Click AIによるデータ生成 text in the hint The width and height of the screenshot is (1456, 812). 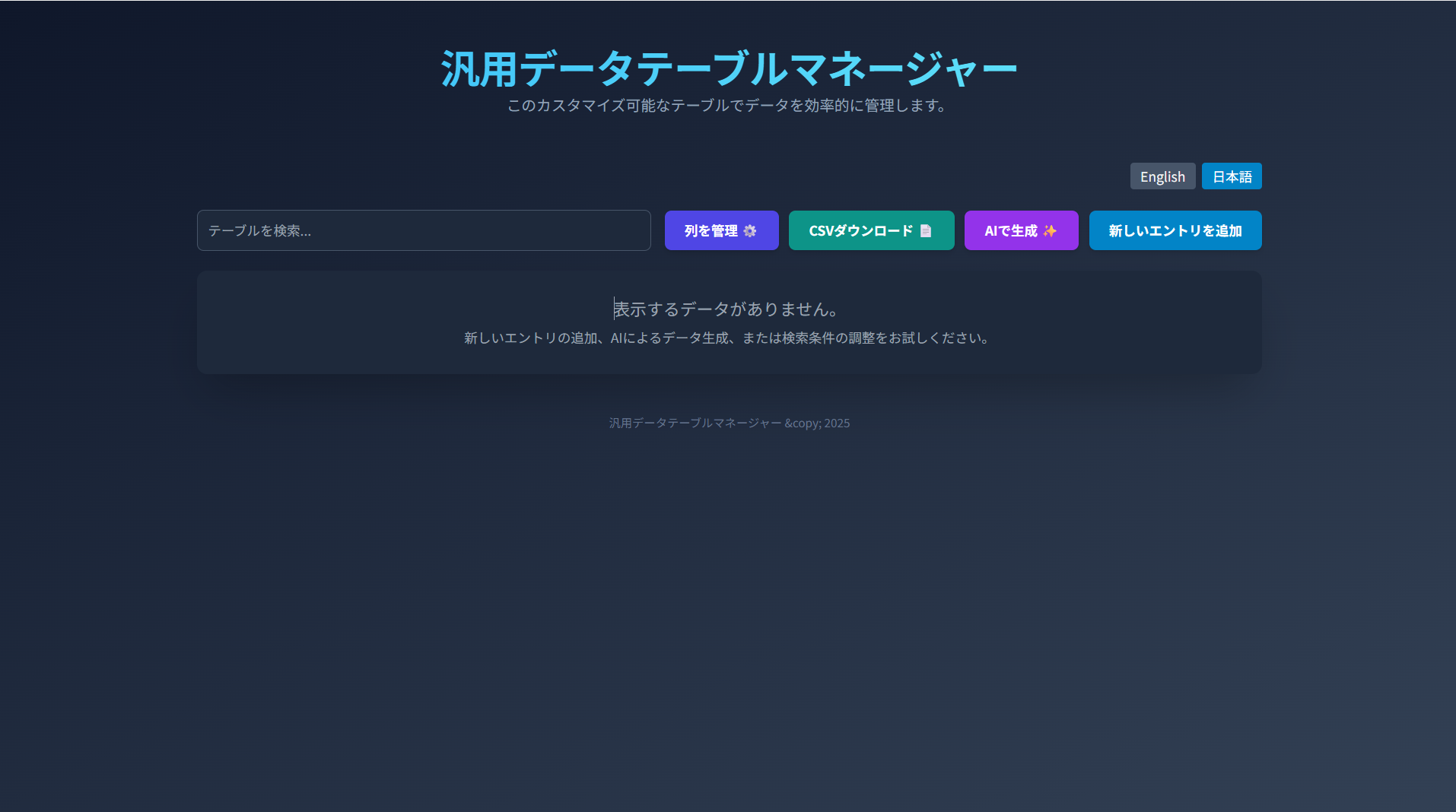pyautogui.click(x=669, y=338)
